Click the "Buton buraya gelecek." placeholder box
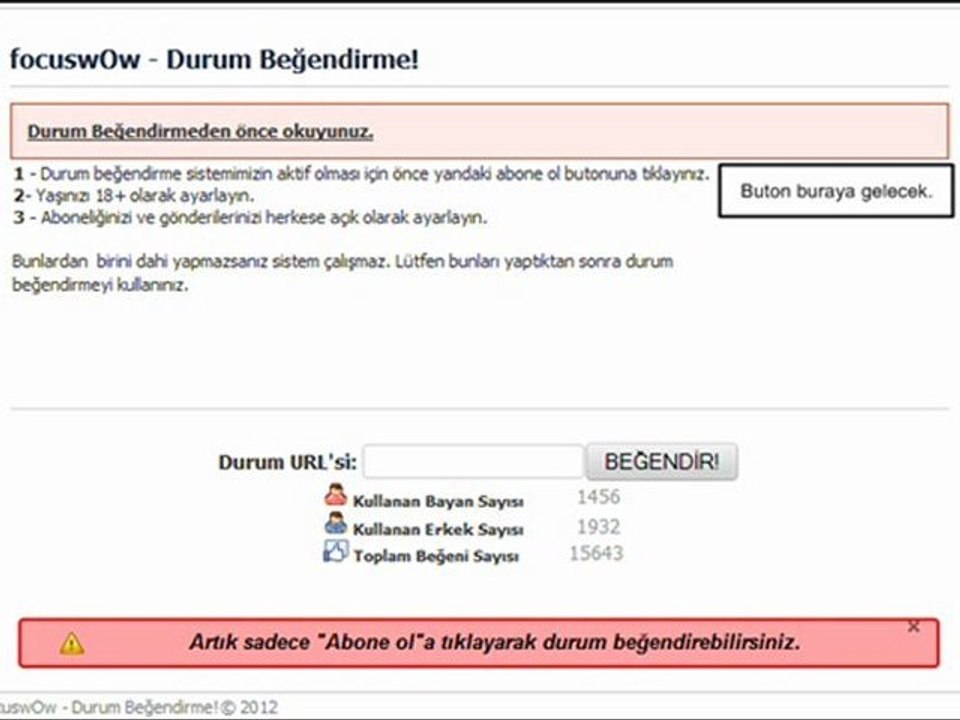Screen dimensions: 960x720 [836, 191]
